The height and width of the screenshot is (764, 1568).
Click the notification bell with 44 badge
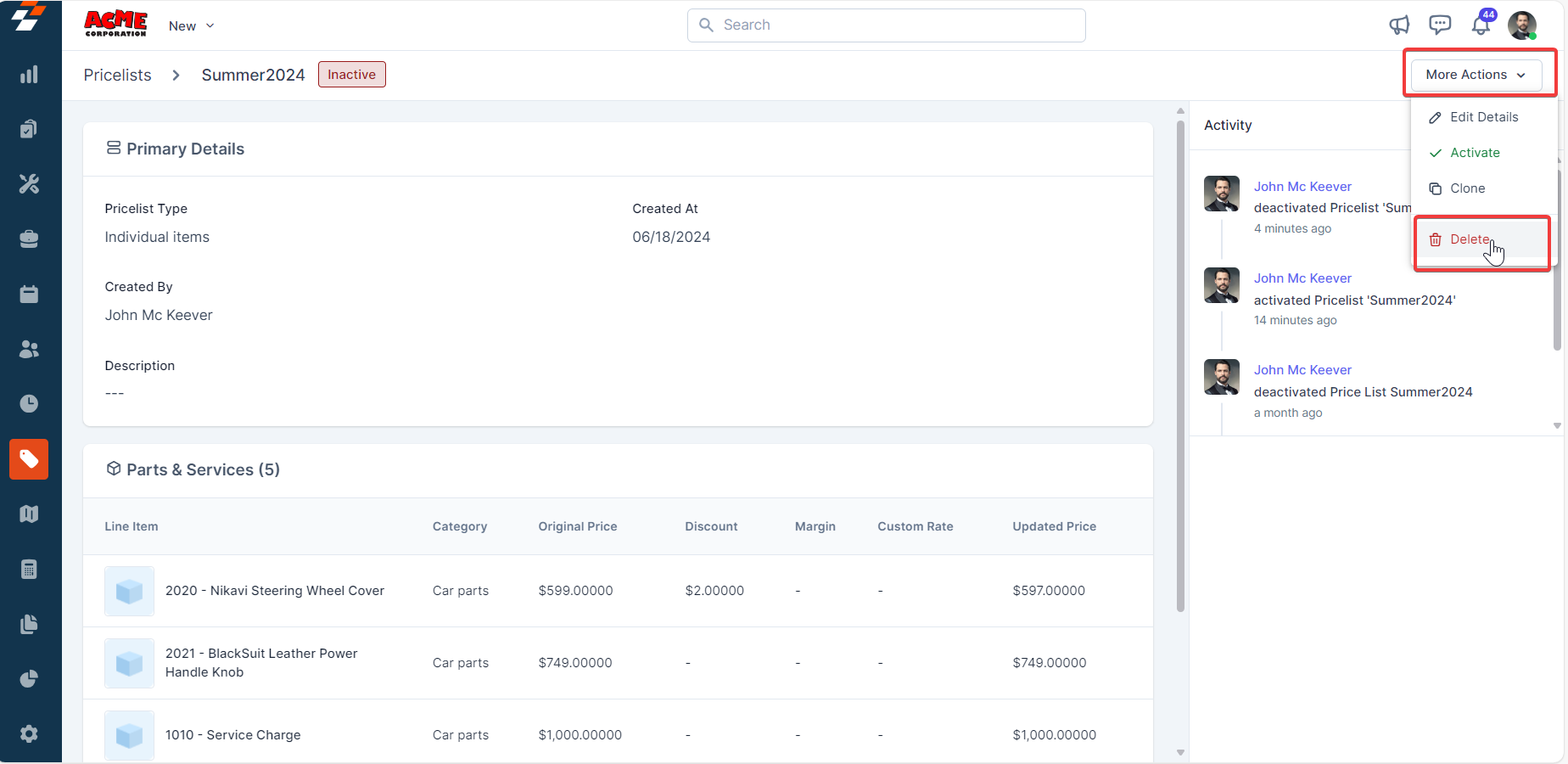tap(1481, 25)
